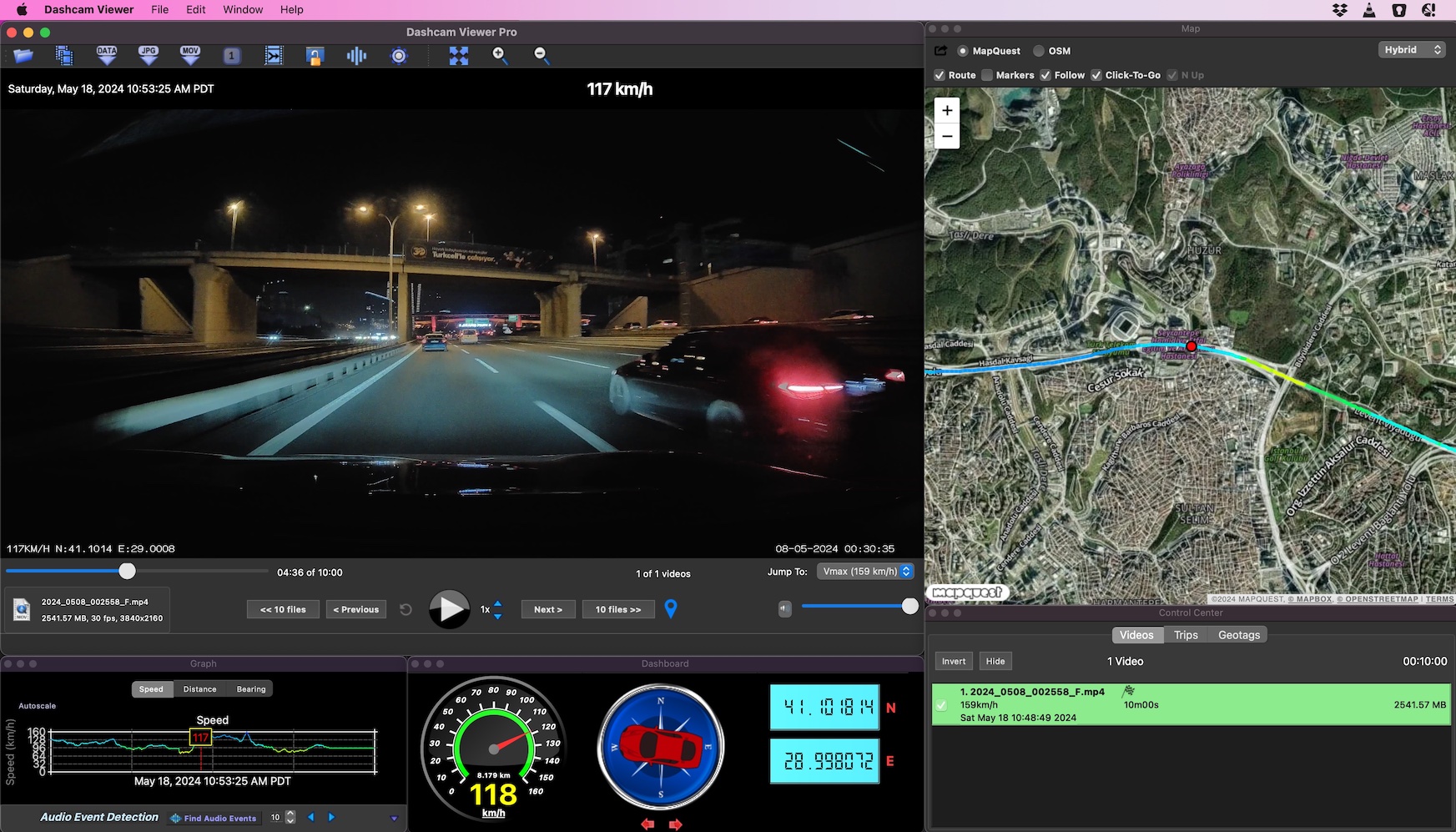Toggle Route checkbox
This screenshot has height=832, width=1456.
pos(940,75)
